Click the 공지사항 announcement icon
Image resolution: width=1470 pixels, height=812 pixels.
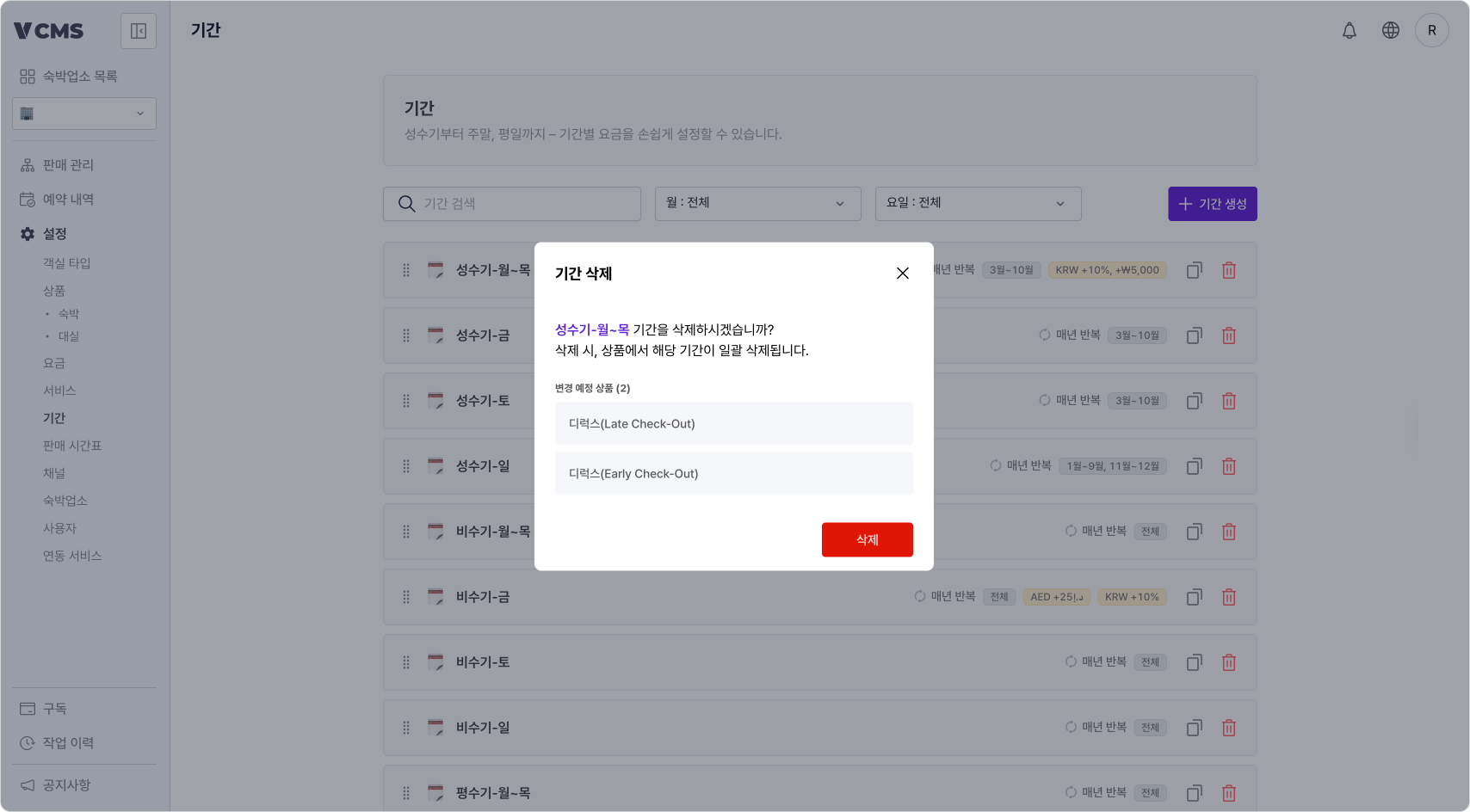pos(26,784)
